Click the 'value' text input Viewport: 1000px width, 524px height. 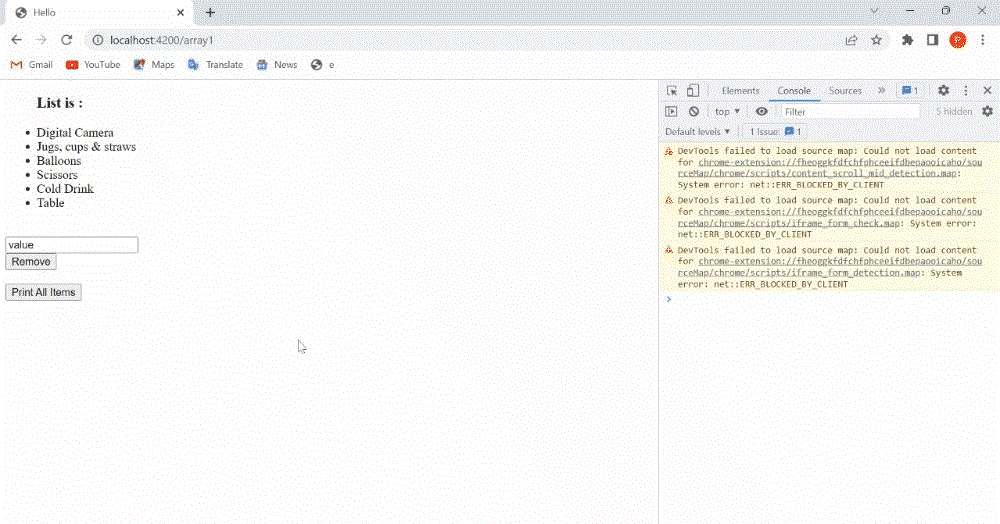pos(71,245)
